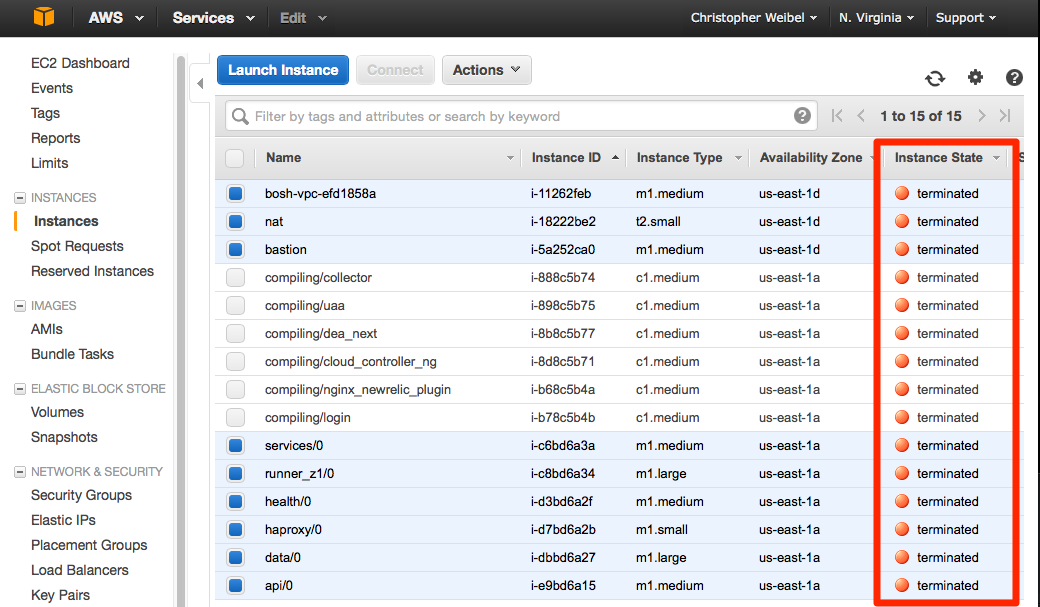Collapse the INSTANCES sidebar section
This screenshot has width=1040, height=607.
20,198
